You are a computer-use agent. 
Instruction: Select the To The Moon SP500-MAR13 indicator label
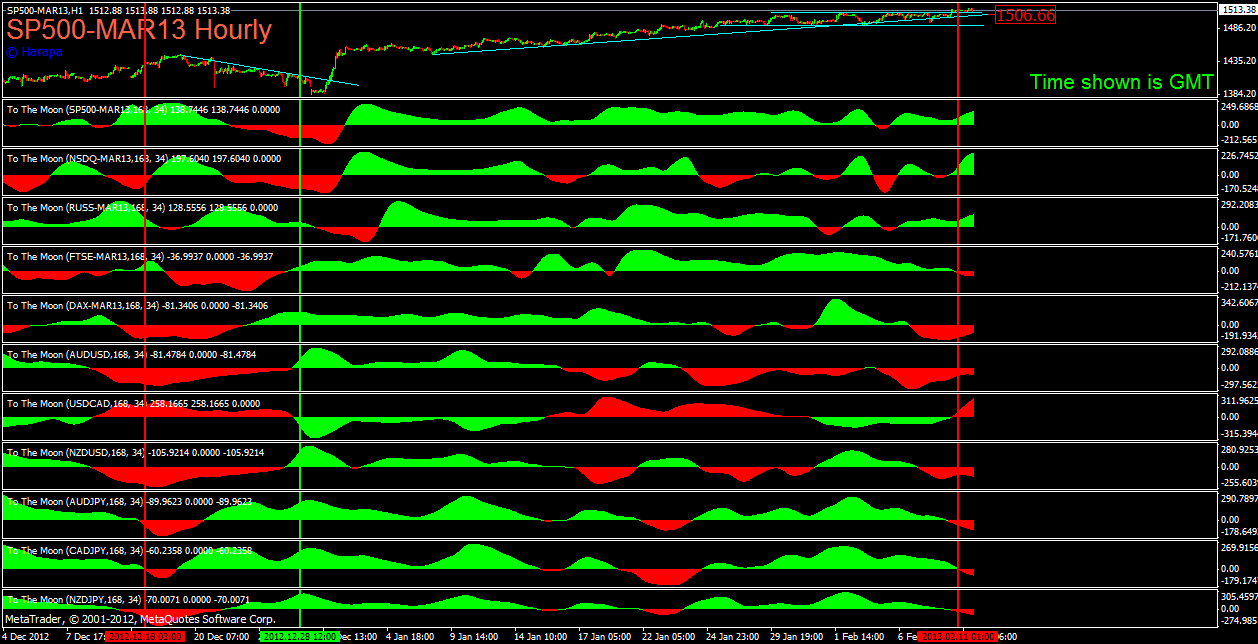(x=143, y=109)
